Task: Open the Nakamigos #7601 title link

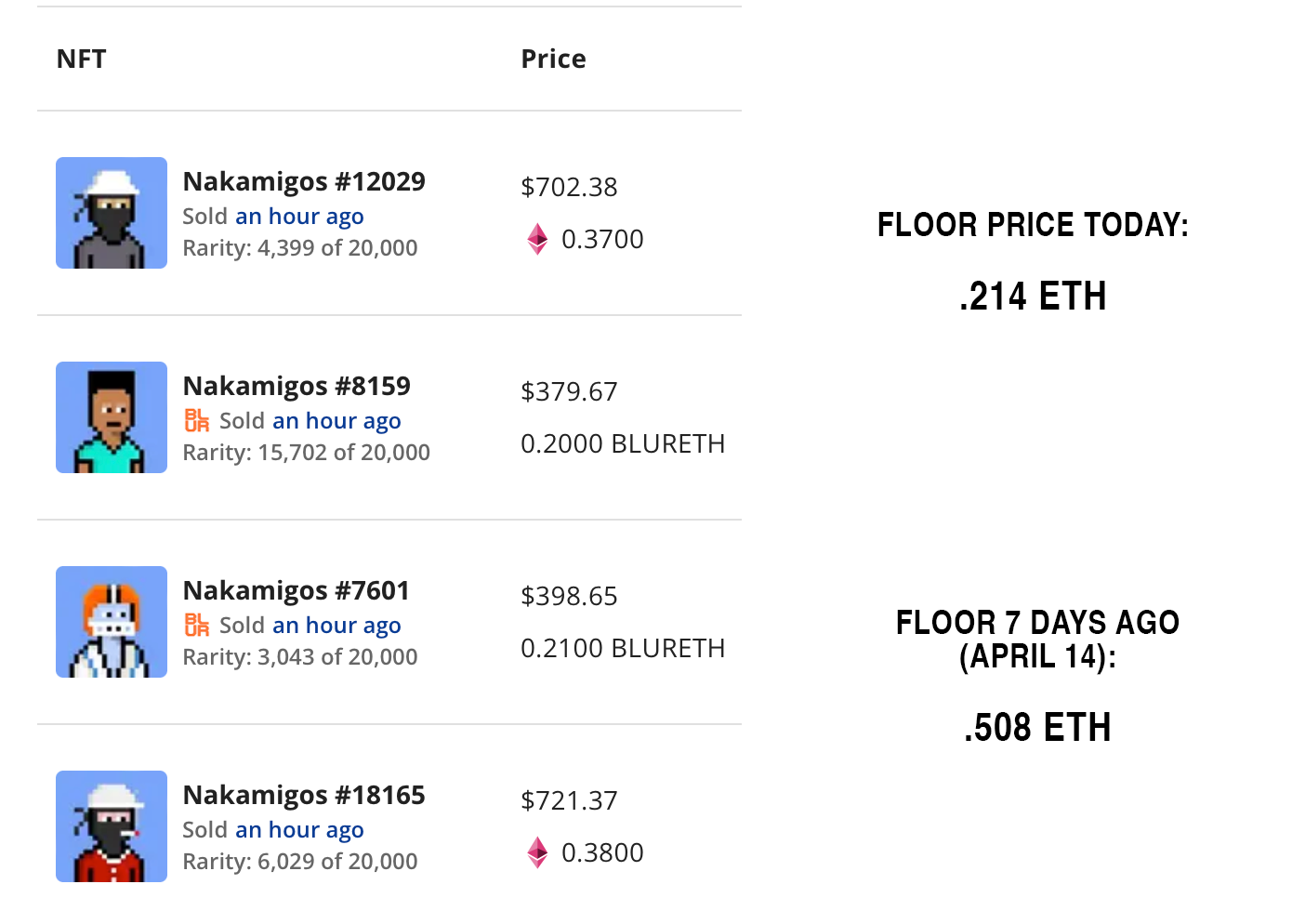Action: click(x=297, y=590)
